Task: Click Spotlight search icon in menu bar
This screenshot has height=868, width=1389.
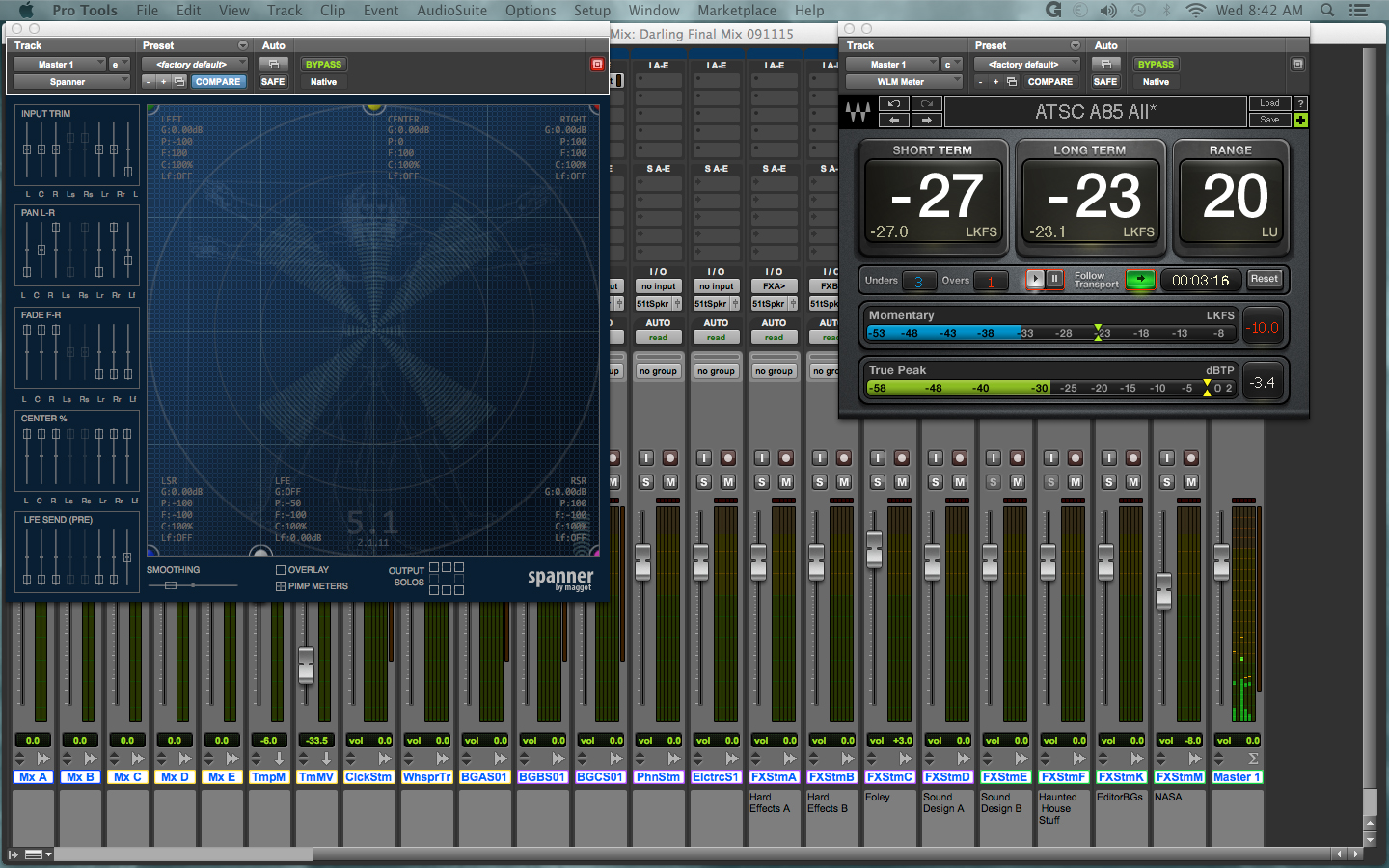Action: pos(1327,11)
